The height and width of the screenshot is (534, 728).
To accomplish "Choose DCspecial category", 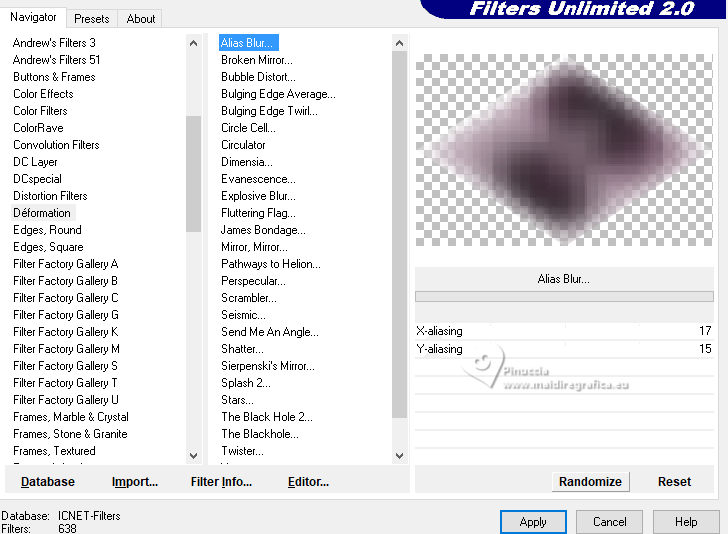I will coord(37,179).
